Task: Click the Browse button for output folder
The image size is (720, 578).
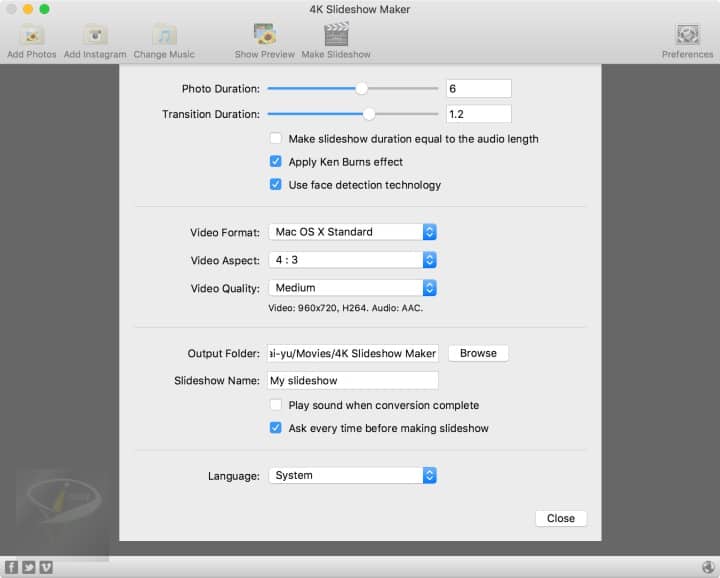Action: (x=478, y=353)
